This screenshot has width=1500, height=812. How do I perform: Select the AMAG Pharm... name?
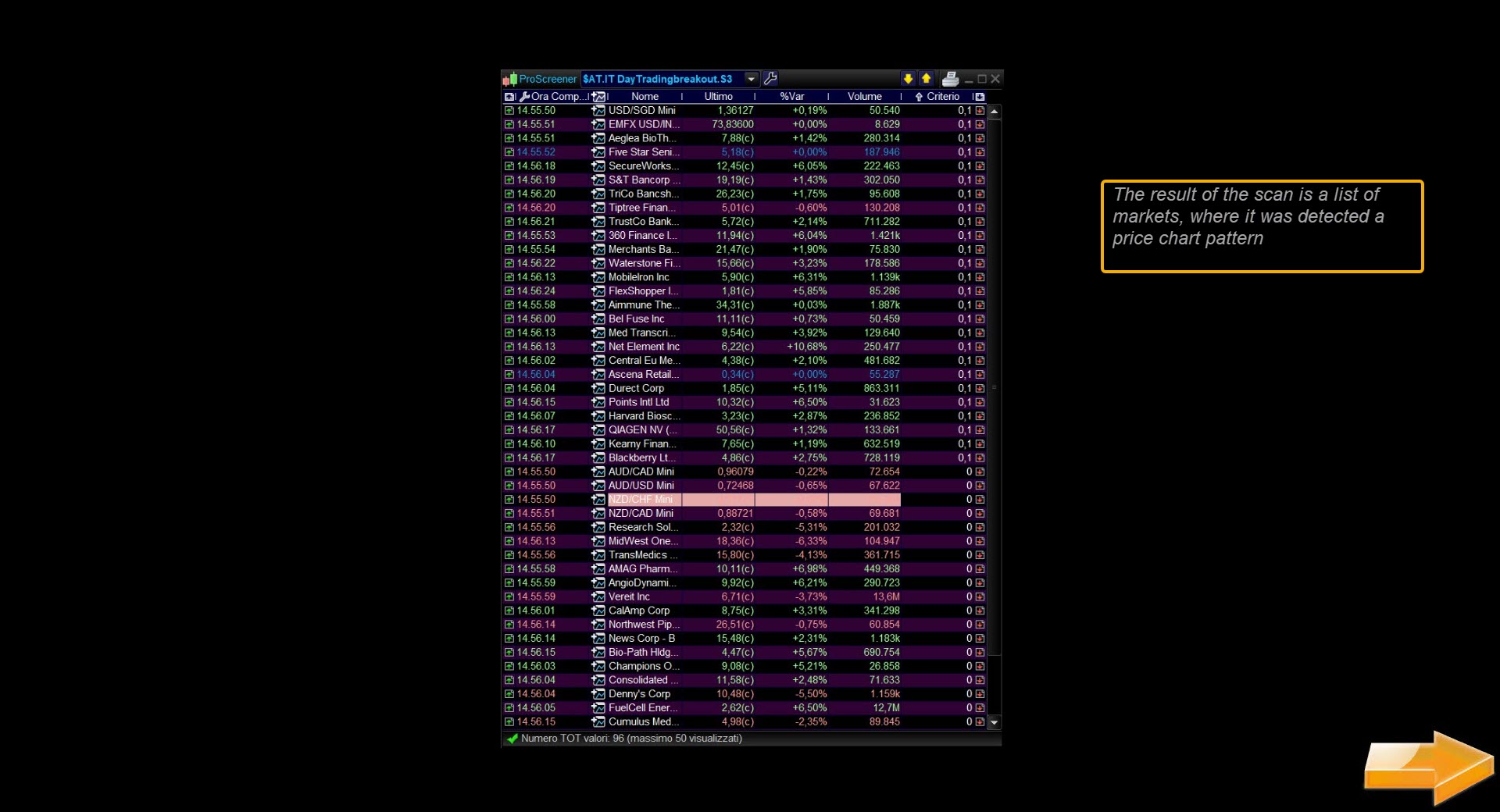643,569
